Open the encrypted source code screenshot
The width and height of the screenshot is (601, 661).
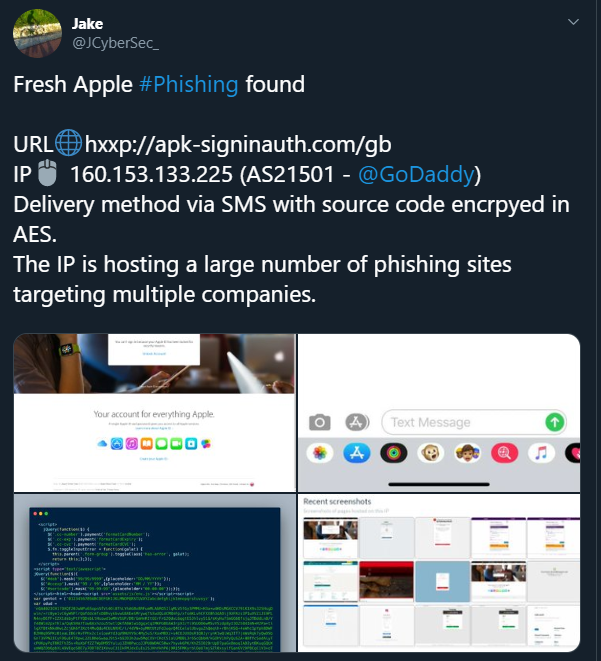click(154, 573)
